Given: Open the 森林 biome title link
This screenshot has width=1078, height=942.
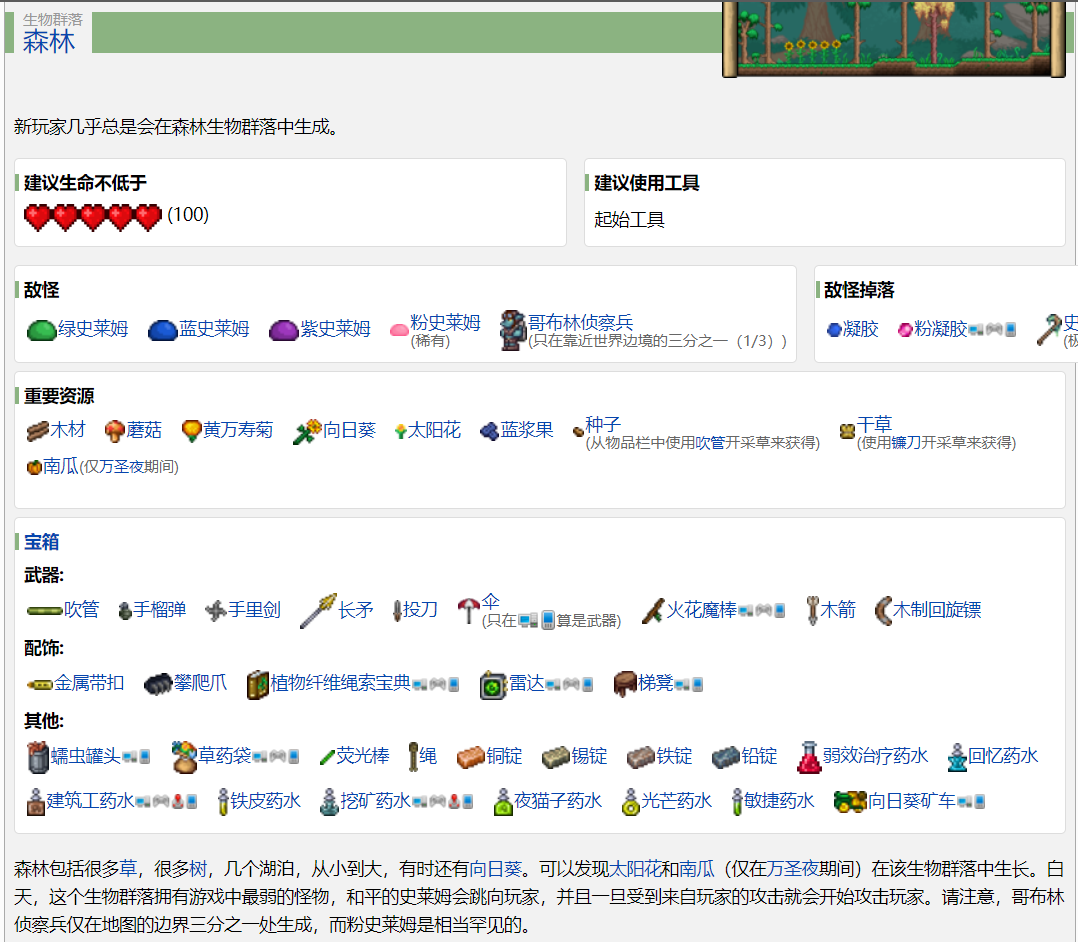Looking at the screenshot, I should pos(48,41).
